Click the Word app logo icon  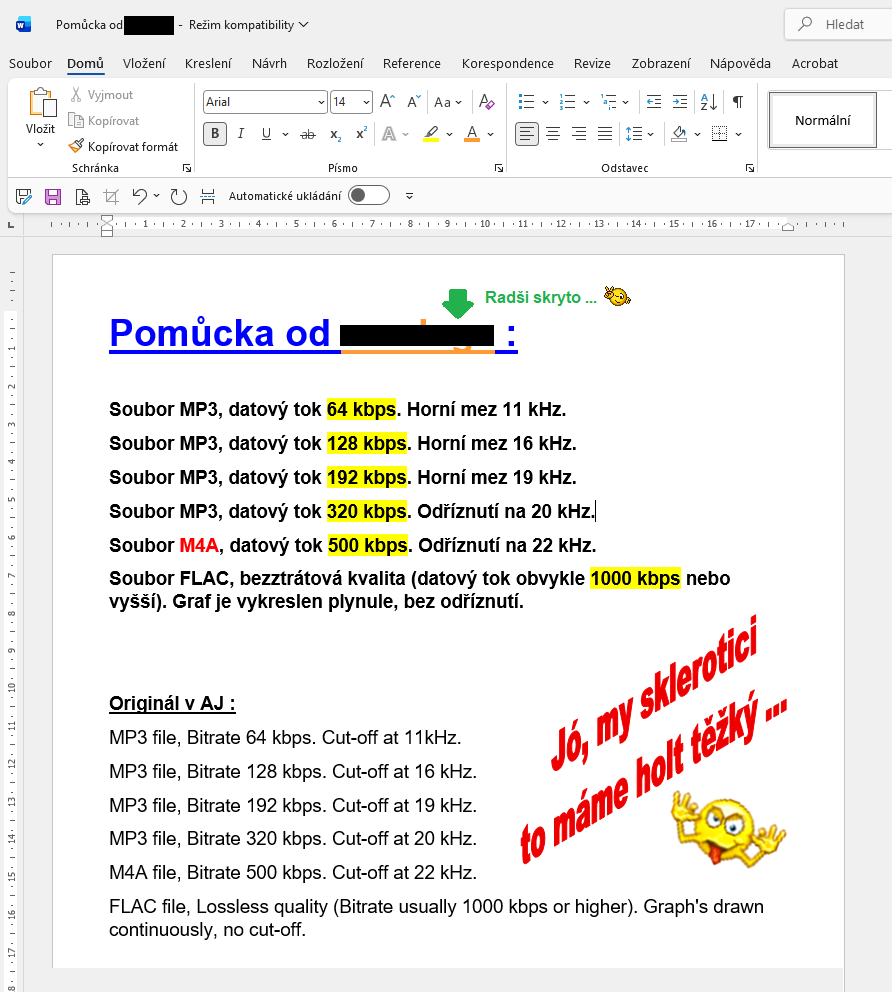(23, 25)
